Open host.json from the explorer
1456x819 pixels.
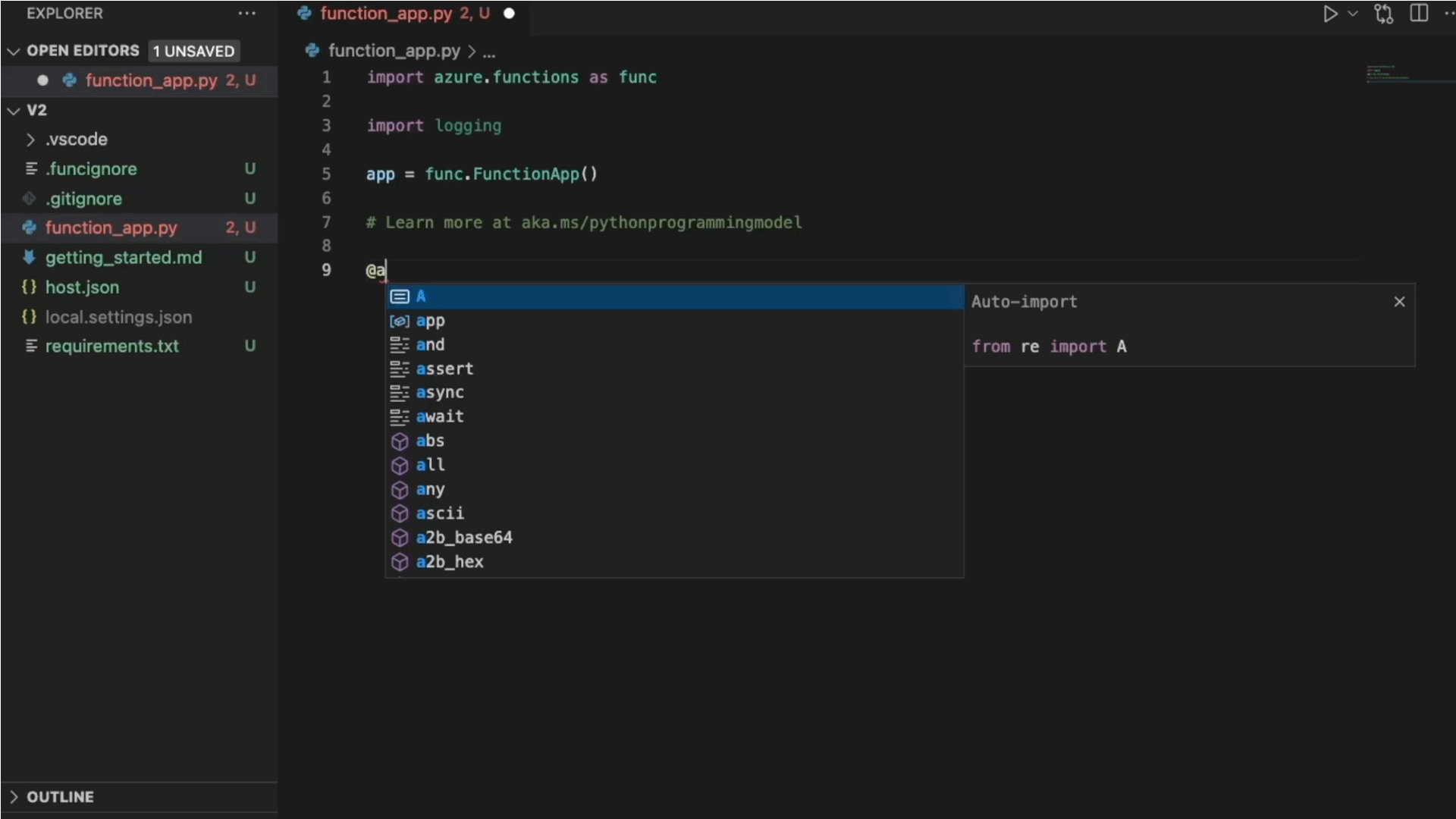[x=83, y=287]
